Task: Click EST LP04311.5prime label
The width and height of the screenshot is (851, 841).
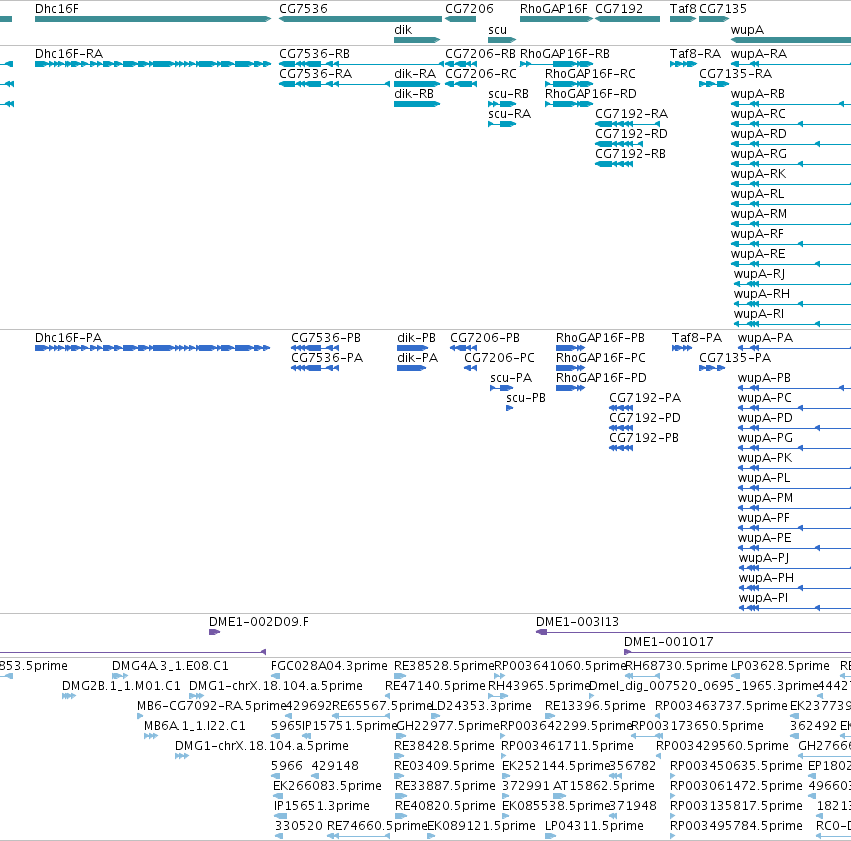Action: [x=594, y=826]
